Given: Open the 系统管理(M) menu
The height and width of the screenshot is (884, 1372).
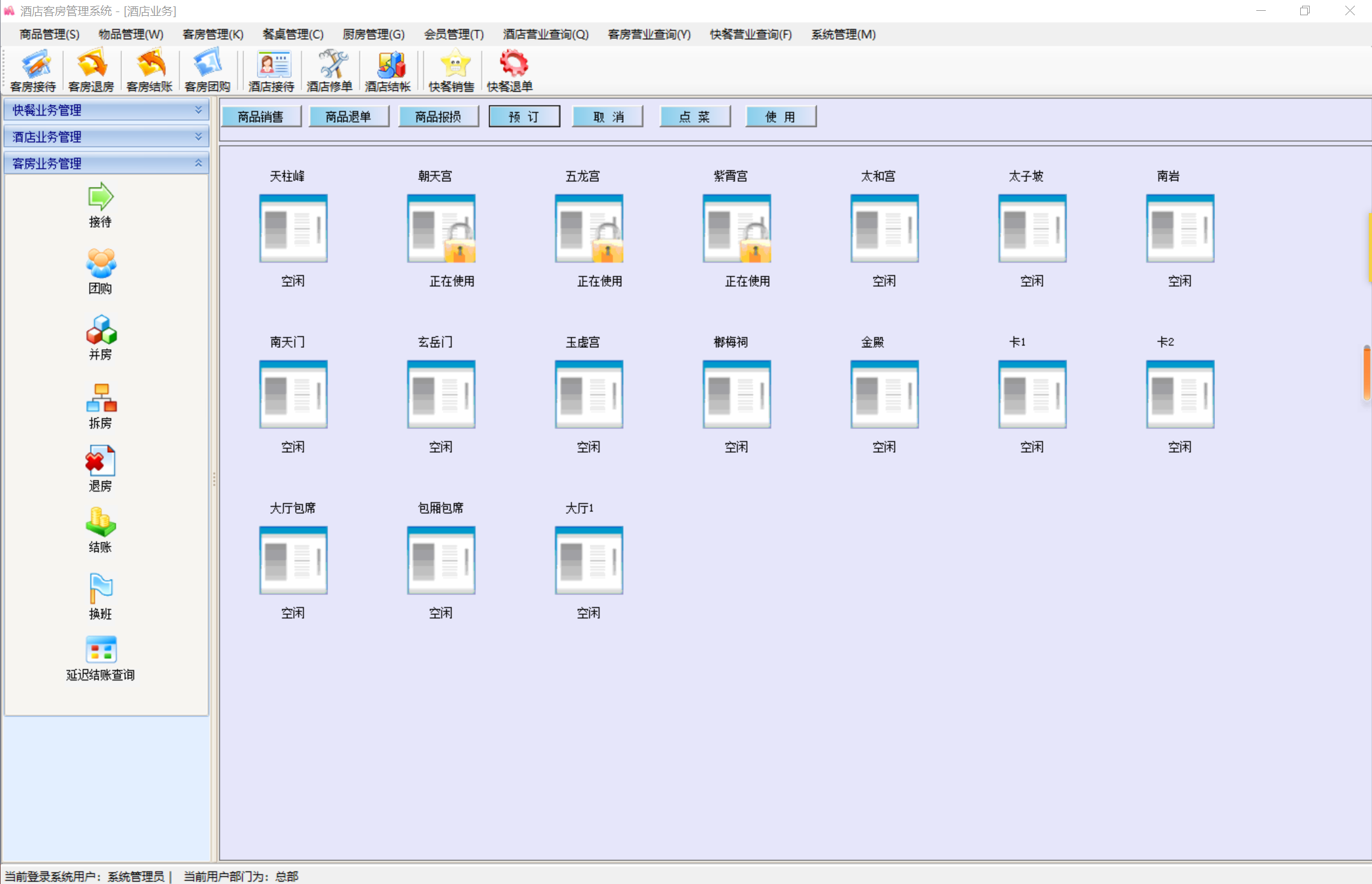Looking at the screenshot, I should coord(844,34).
